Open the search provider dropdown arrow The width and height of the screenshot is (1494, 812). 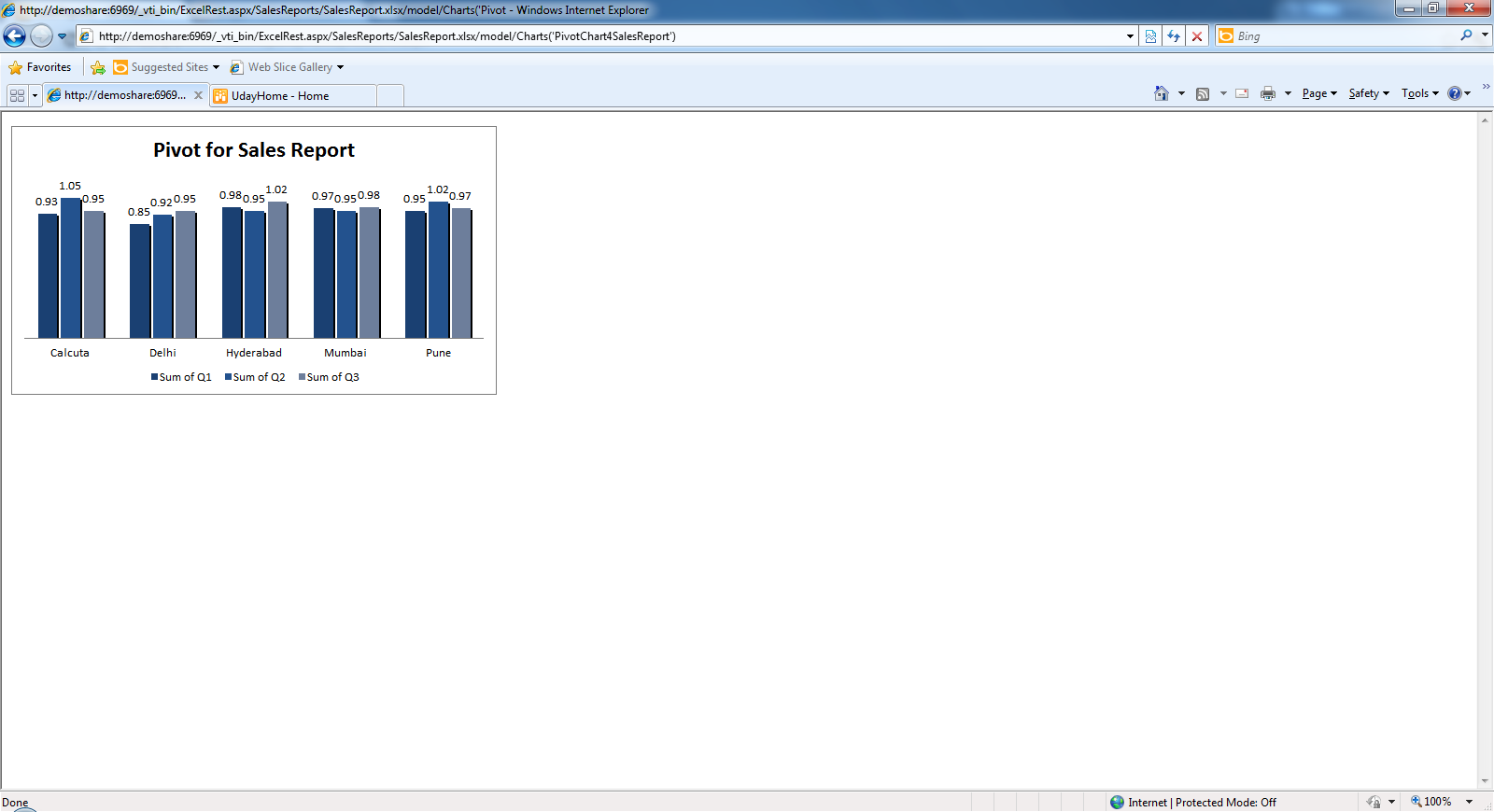(1485, 35)
